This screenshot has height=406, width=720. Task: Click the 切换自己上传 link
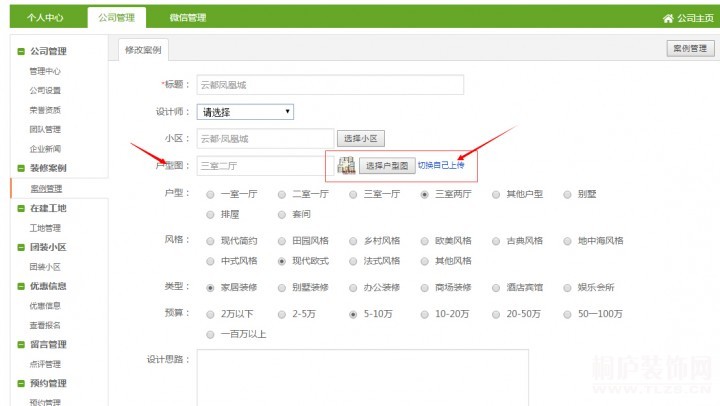(441, 165)
